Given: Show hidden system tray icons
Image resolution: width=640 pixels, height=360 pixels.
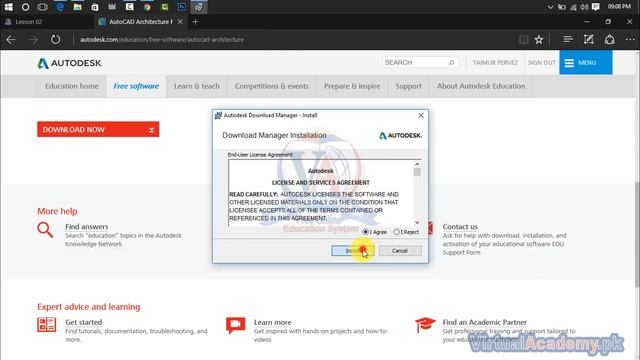Looking at the screenshot, I should [550, 7].
